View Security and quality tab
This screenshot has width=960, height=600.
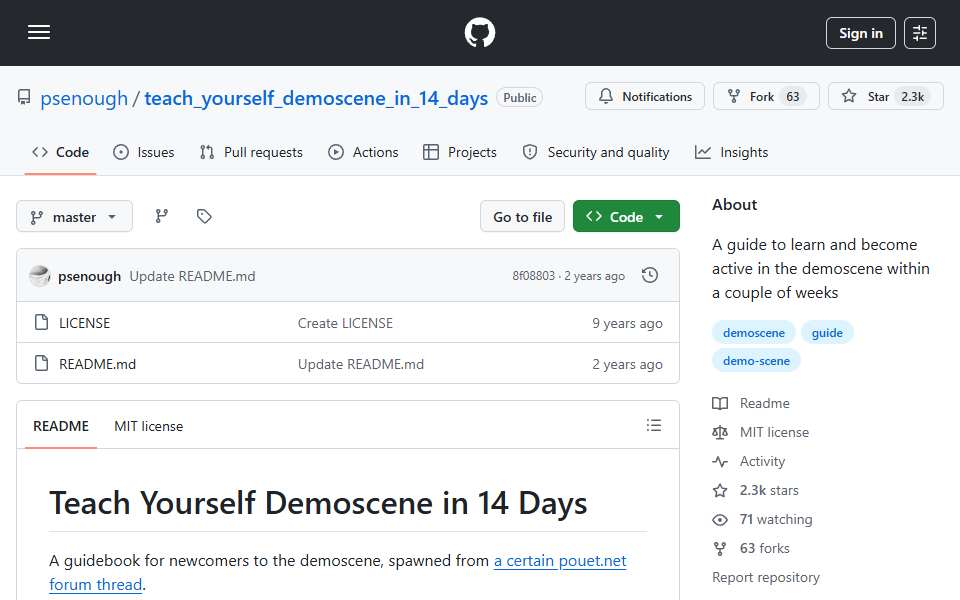596,152
